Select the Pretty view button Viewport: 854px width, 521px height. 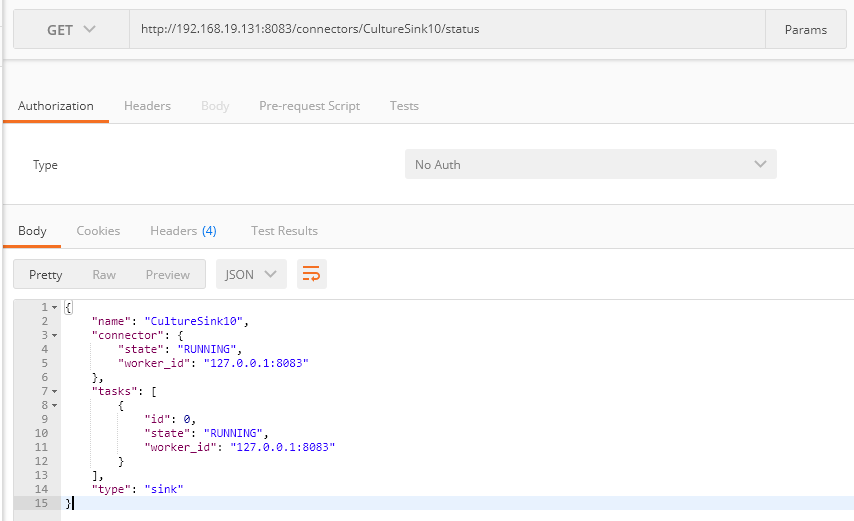(x=46, y=274)
